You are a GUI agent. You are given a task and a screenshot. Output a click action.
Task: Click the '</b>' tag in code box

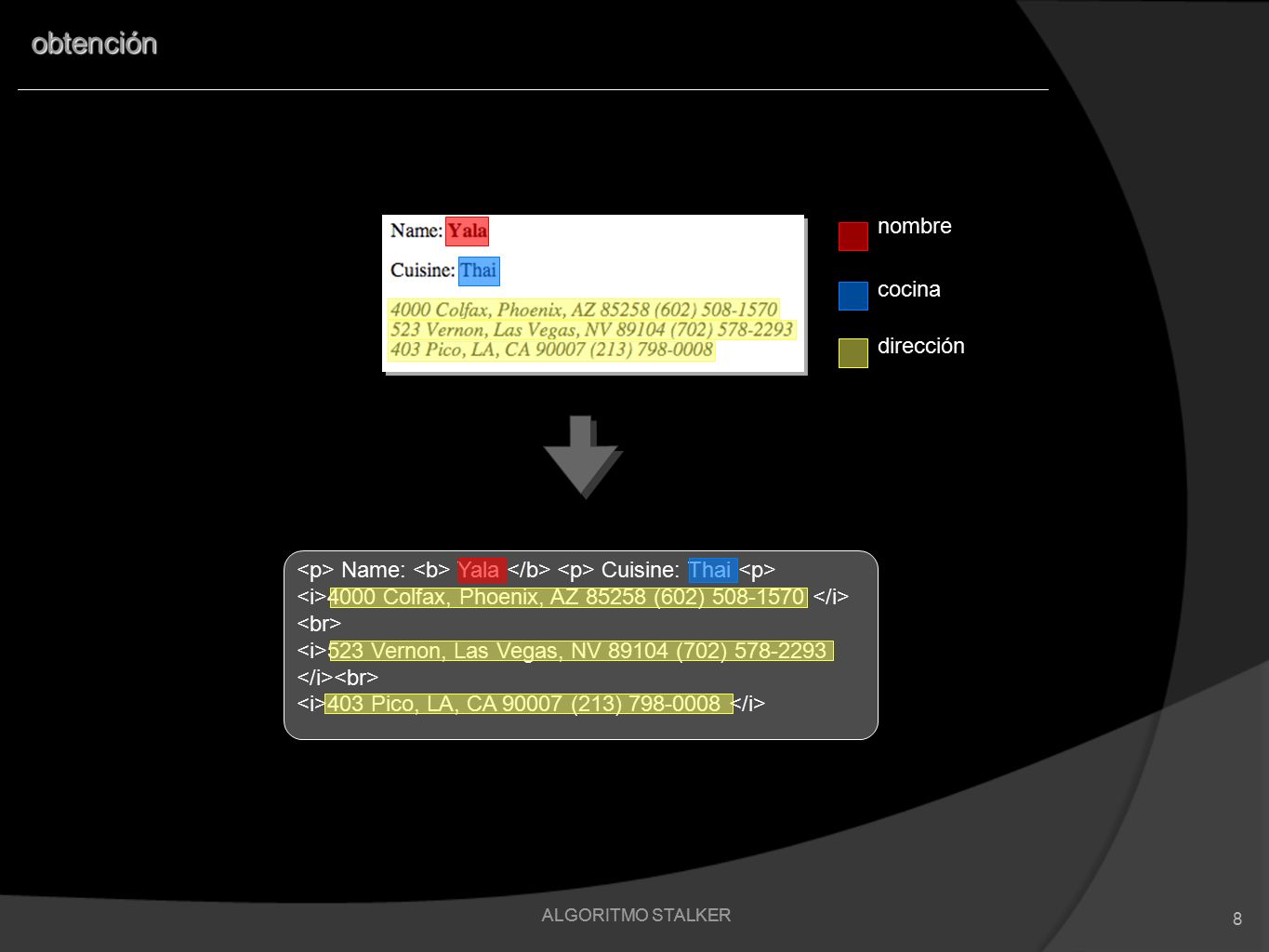click(529, 570)
